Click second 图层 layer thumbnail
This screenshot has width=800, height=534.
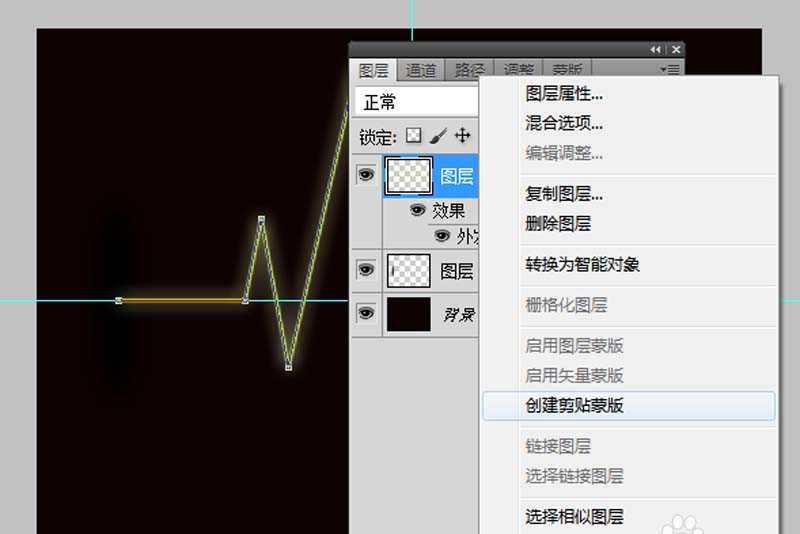click(x=409, y=270)
